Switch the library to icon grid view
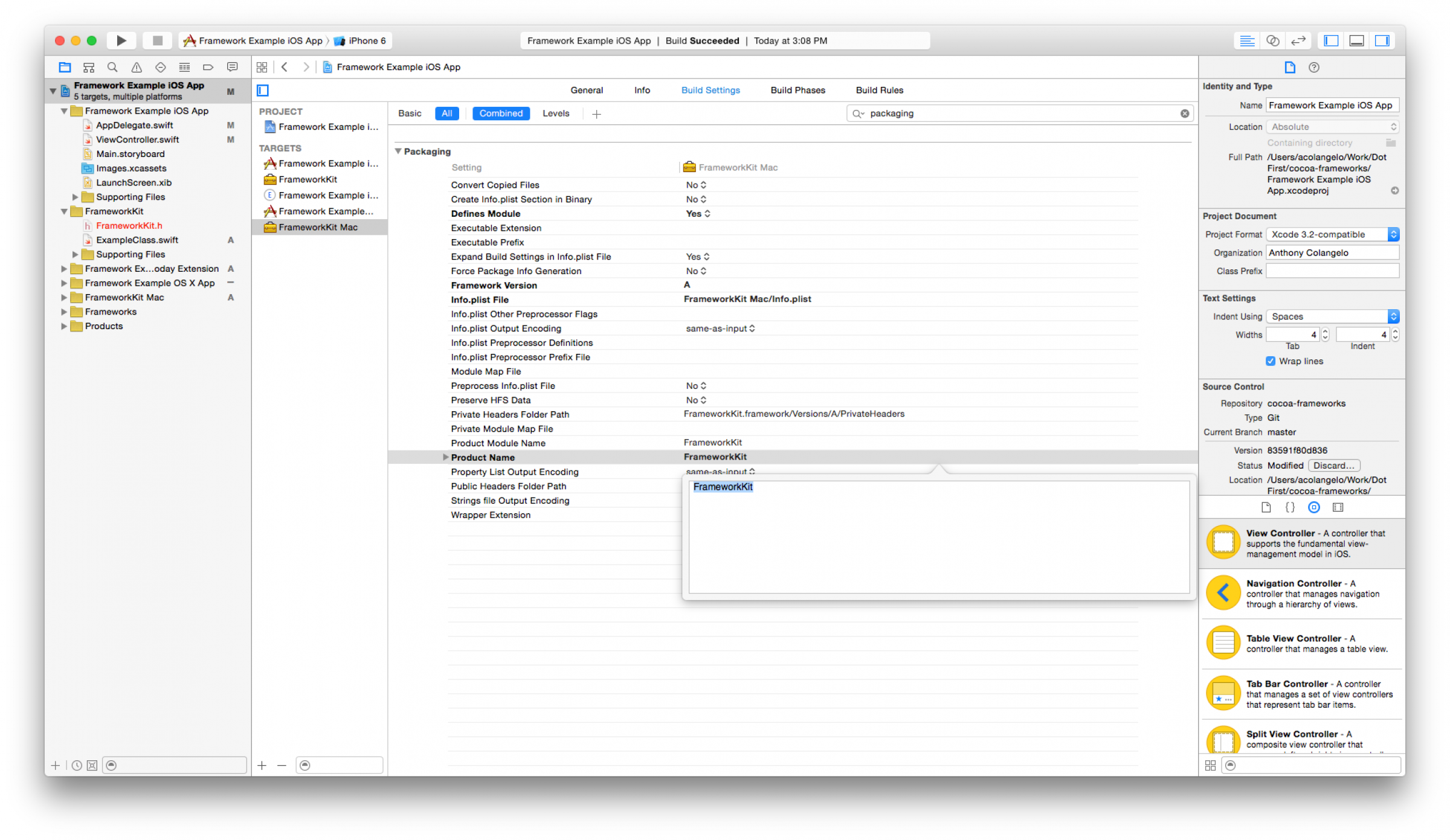Image resolution: width=1450 pixels, height=840 pixels. (x=1210, y=765)
